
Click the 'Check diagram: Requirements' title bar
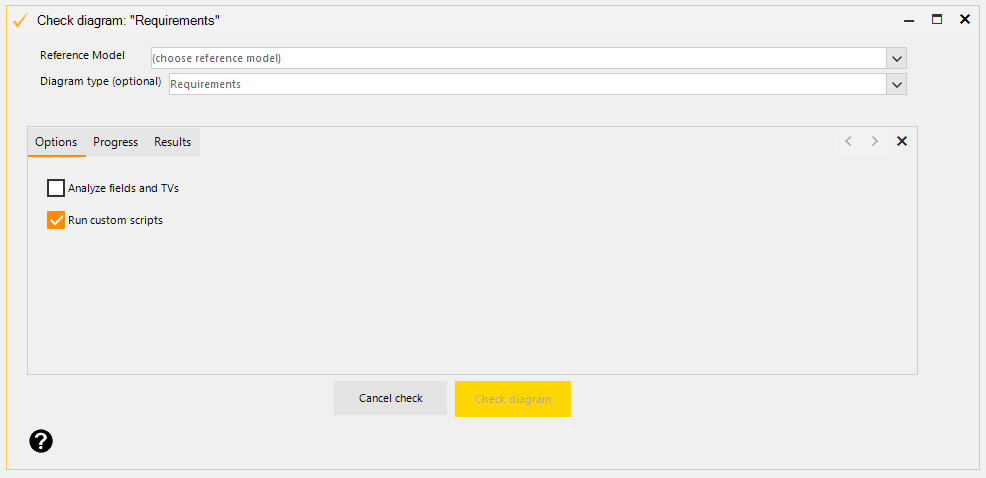450,20
